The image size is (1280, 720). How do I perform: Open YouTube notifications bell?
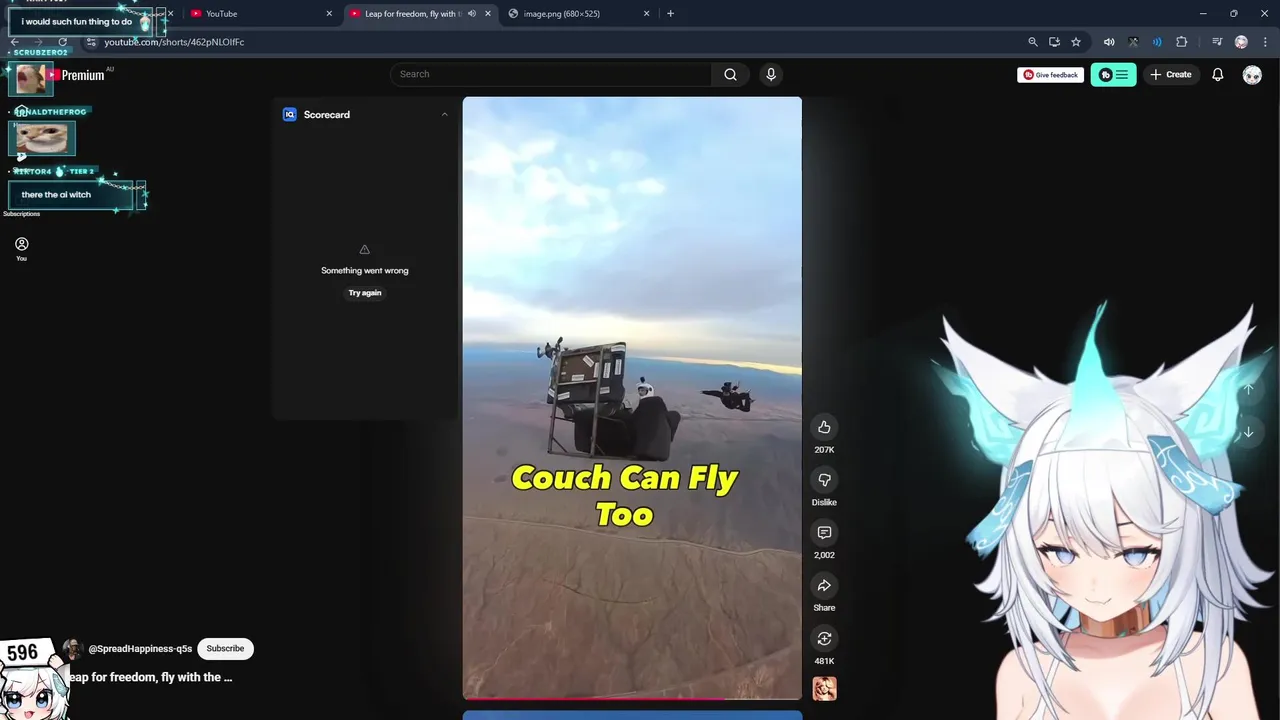(x=1217, y=74)
